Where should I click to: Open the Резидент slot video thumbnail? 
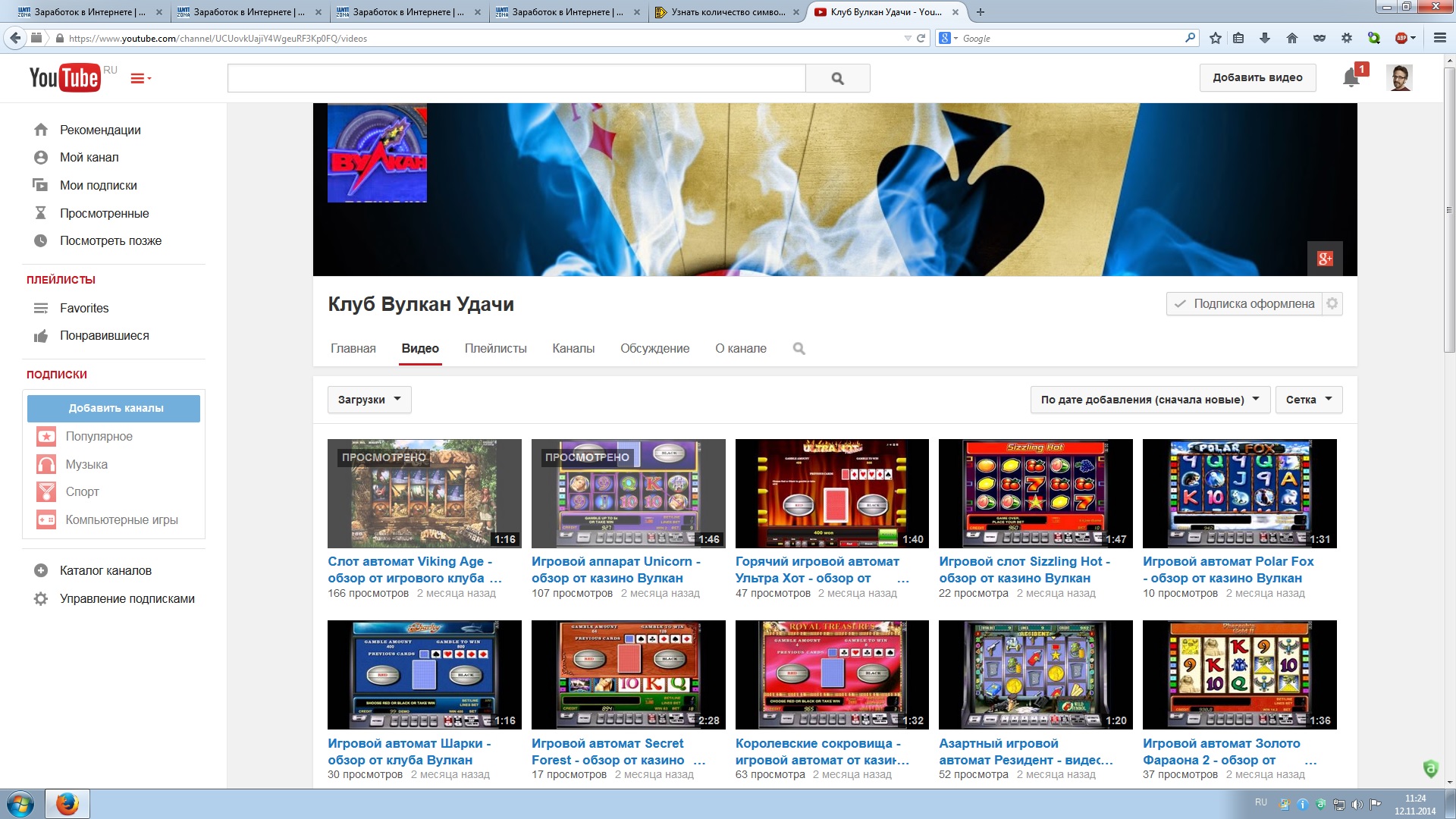[x=1035, y=675]
